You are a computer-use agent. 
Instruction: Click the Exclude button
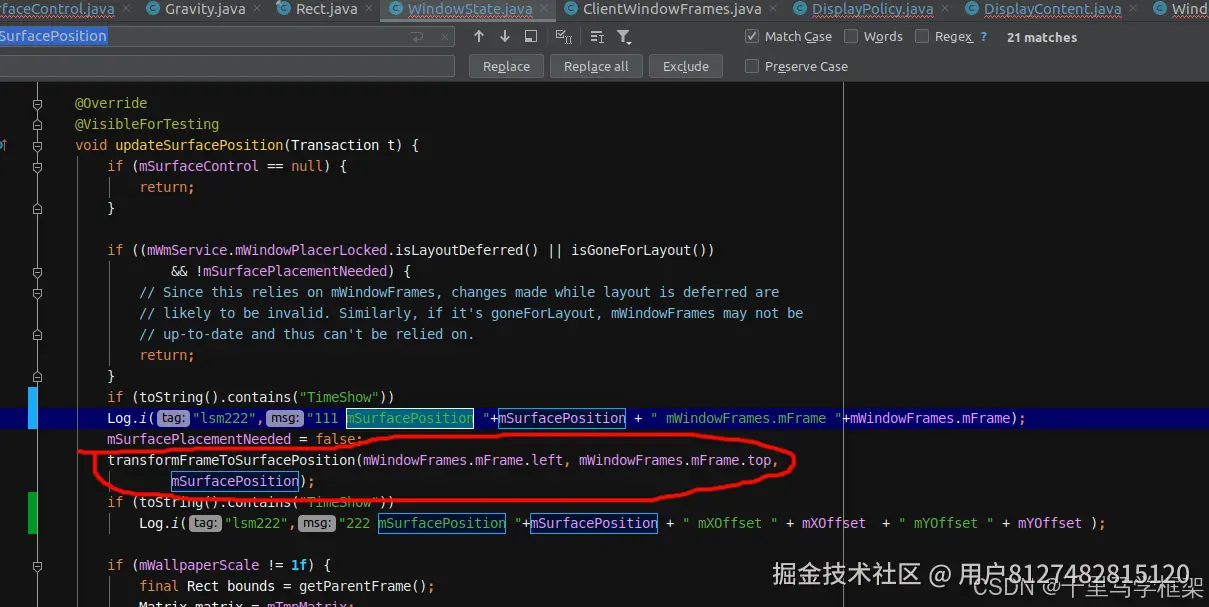[686, 66]
